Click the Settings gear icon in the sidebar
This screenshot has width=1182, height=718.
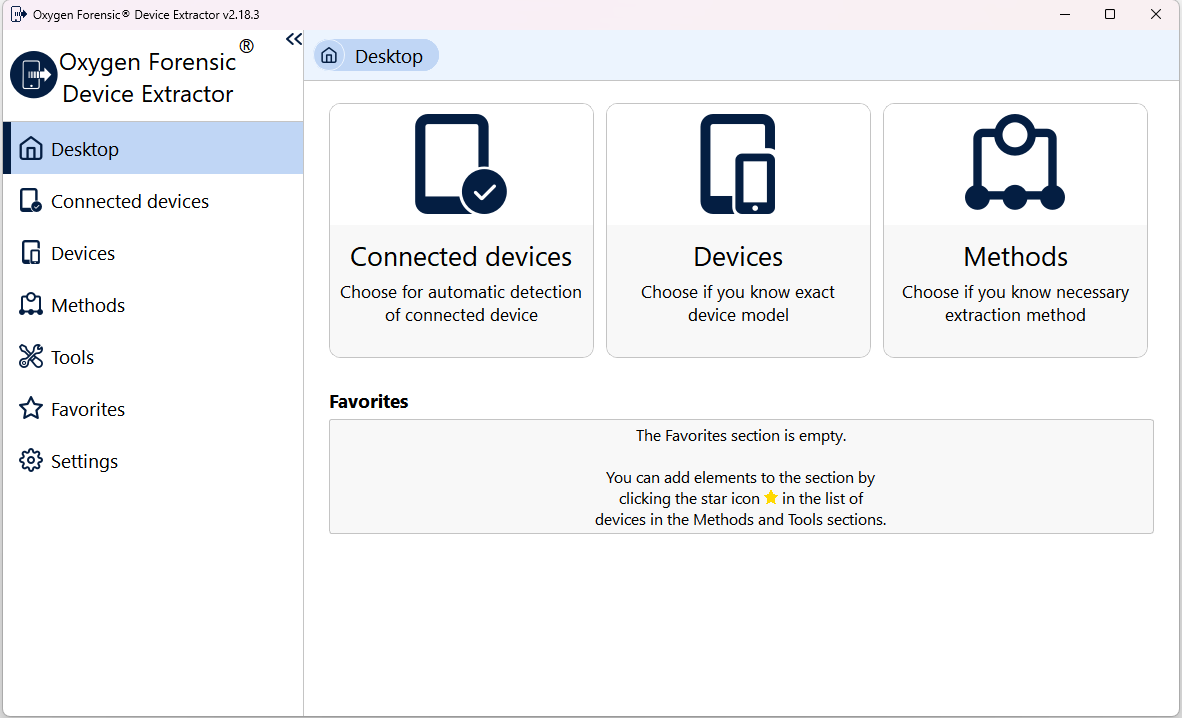(x=31, y=461)
